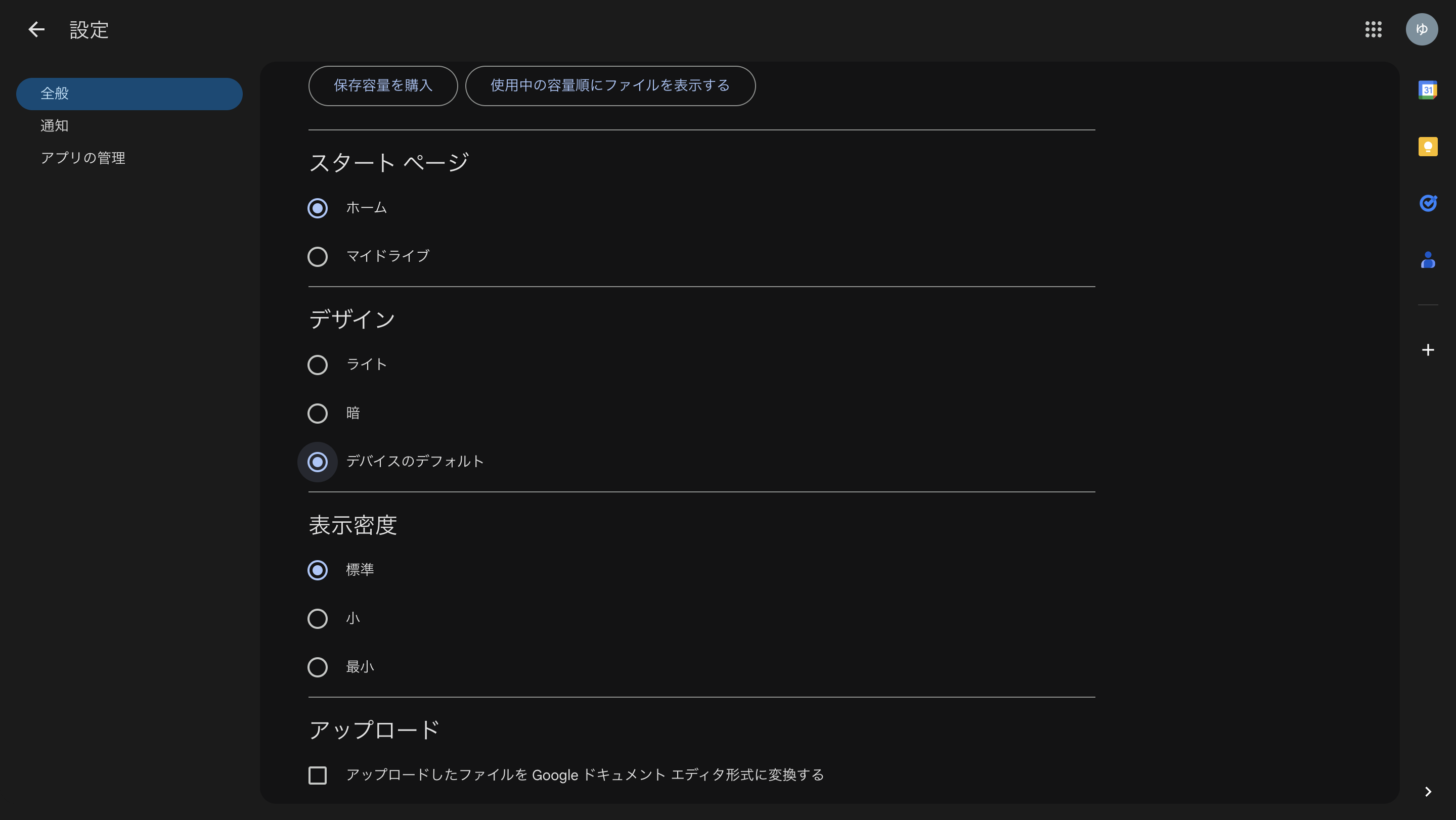Select 小 display density
Image resolution: width=1456 pixels, height=820 pixels.
click(x=318, y=619)
